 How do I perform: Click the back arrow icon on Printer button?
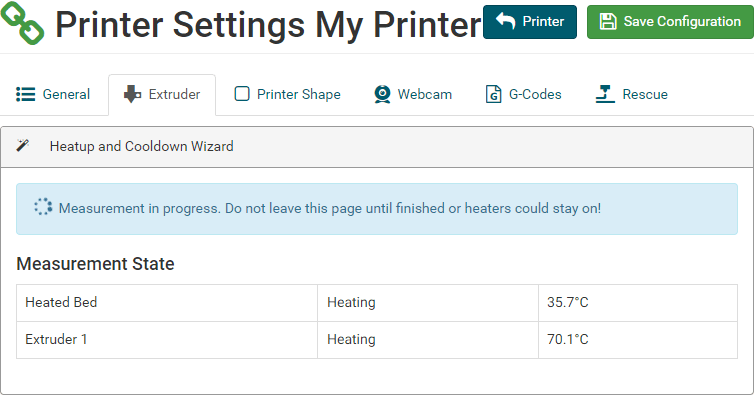click(x=505, y=21)
